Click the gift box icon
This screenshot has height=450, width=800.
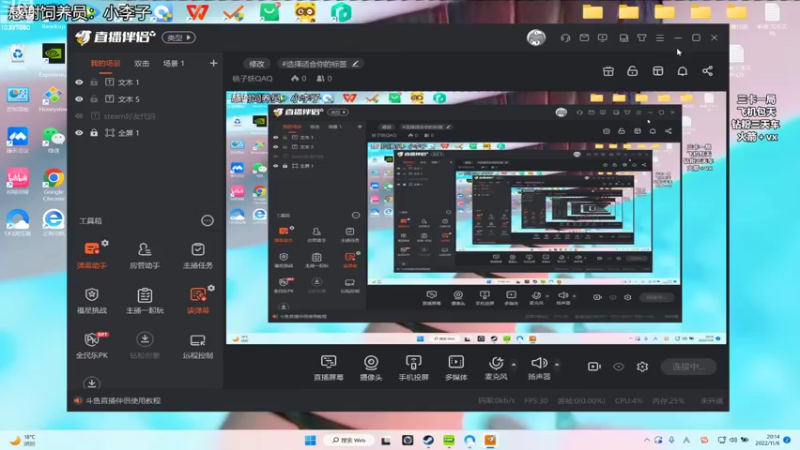coord(608,71)
